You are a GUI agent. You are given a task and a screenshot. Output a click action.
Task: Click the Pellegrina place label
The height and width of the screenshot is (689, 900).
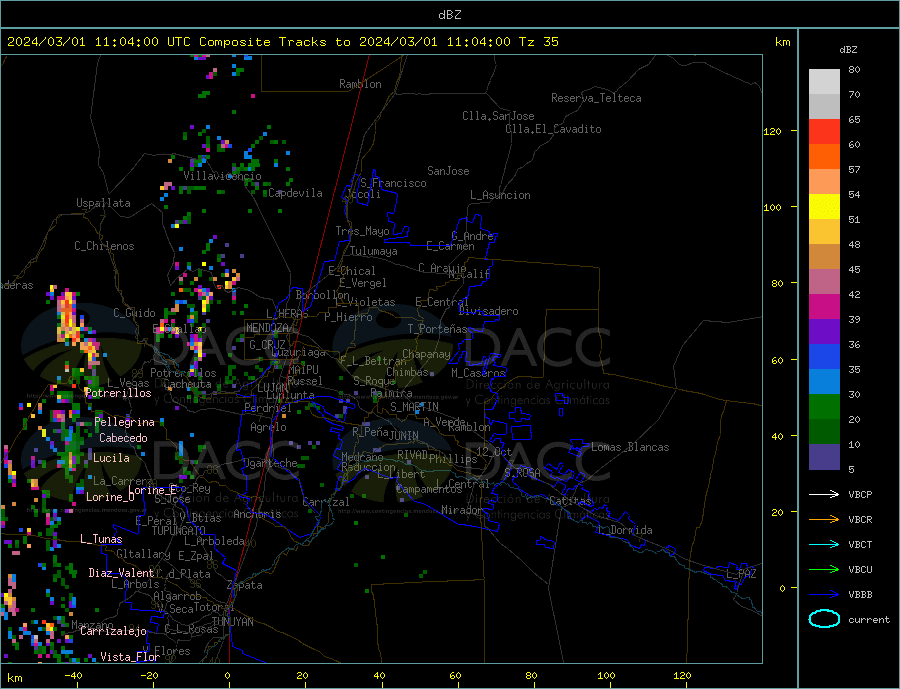coord(125,422)
